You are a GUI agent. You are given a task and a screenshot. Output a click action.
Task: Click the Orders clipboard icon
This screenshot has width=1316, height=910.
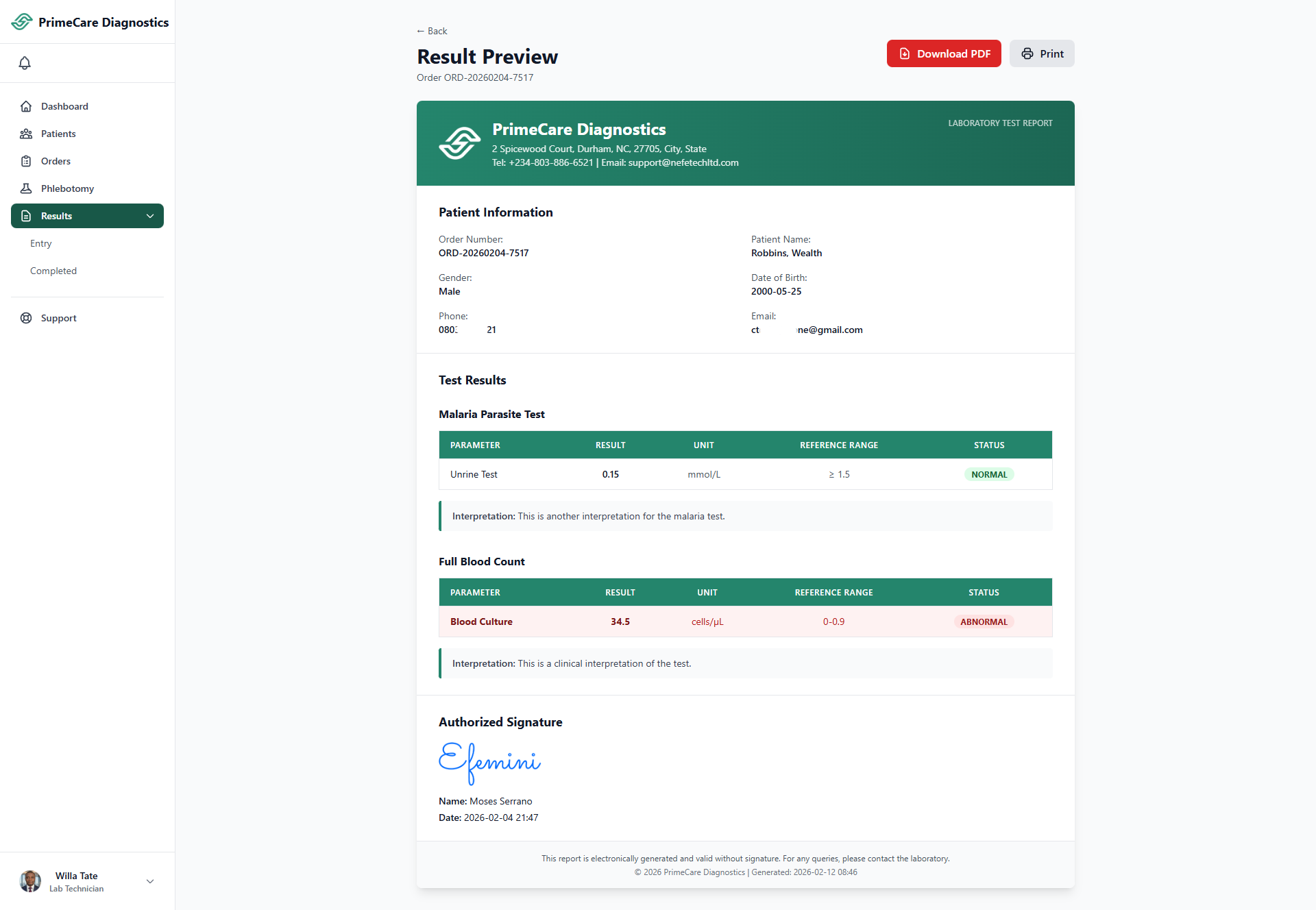tap(26, 161)
